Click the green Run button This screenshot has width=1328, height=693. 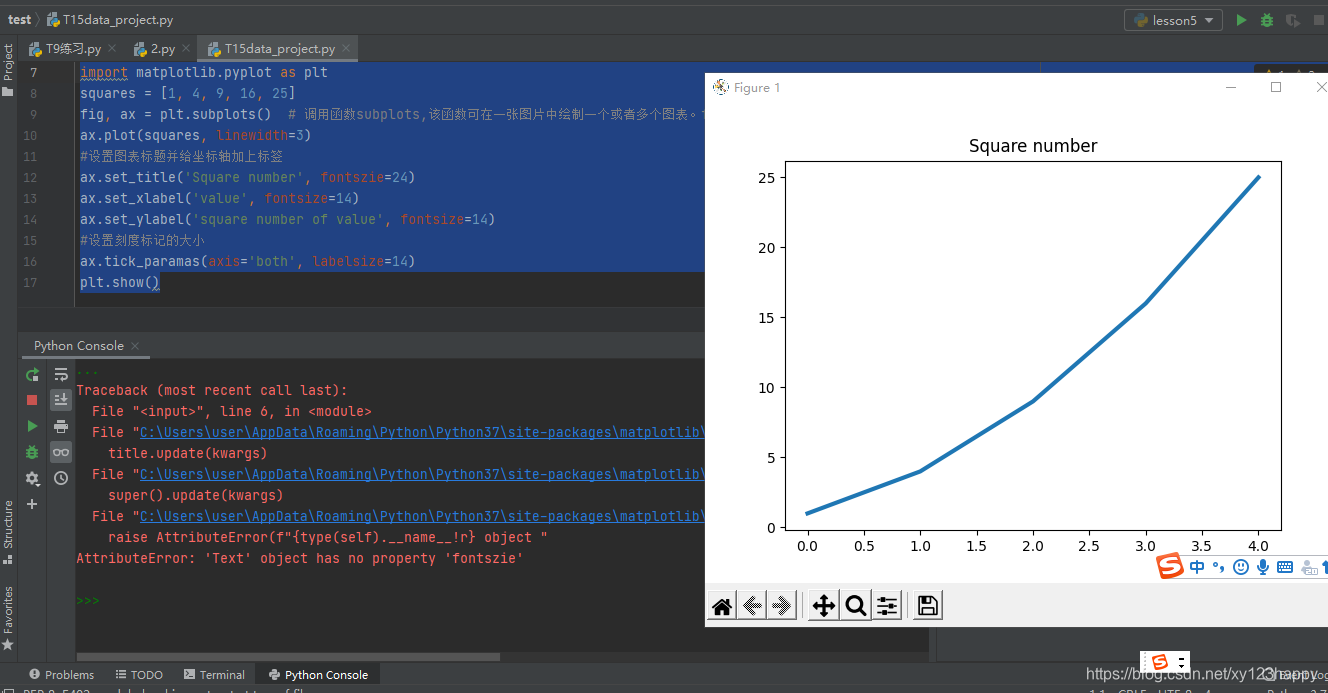click(1241, 20)
